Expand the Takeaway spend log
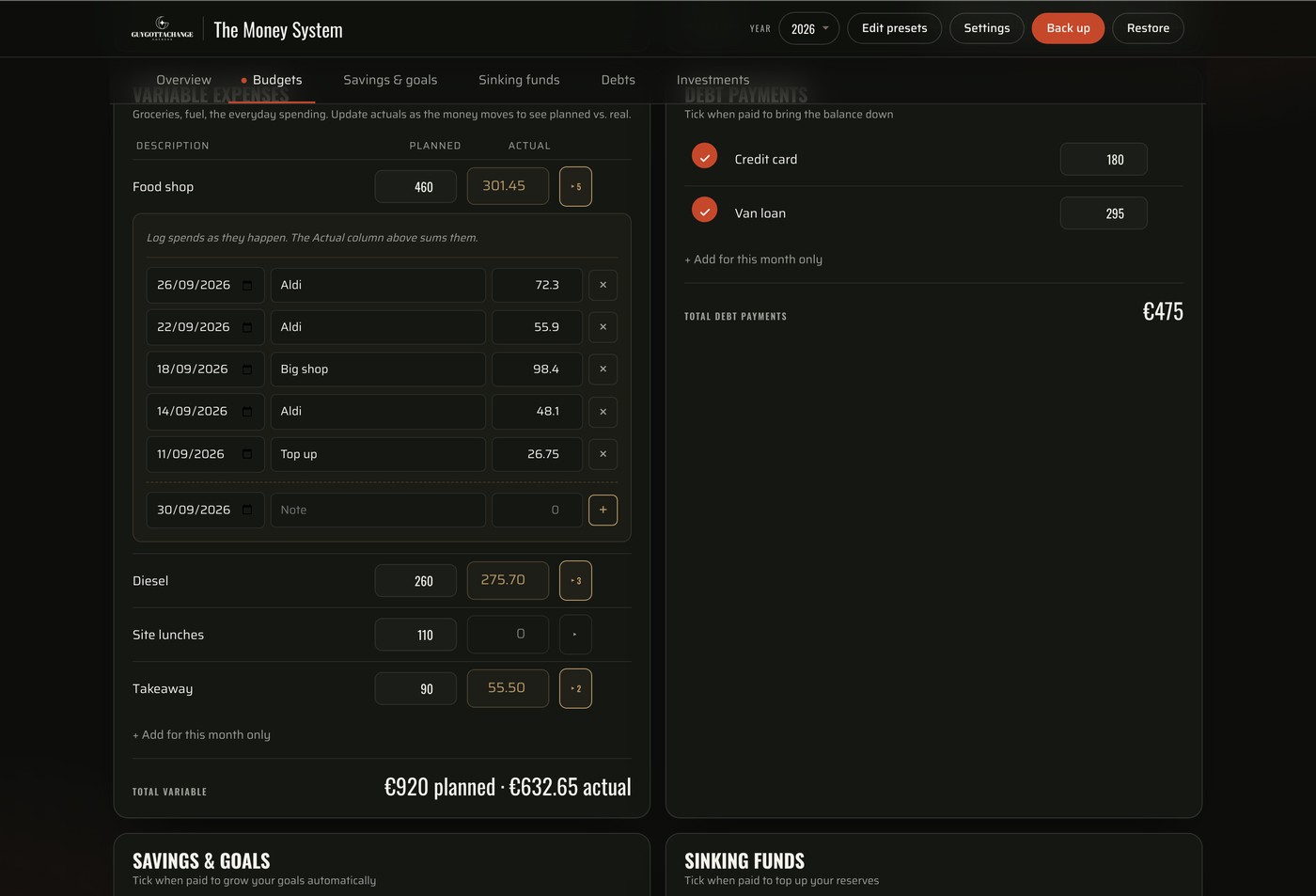Screen dimensions: 1316x896 [x=575, y=688]
